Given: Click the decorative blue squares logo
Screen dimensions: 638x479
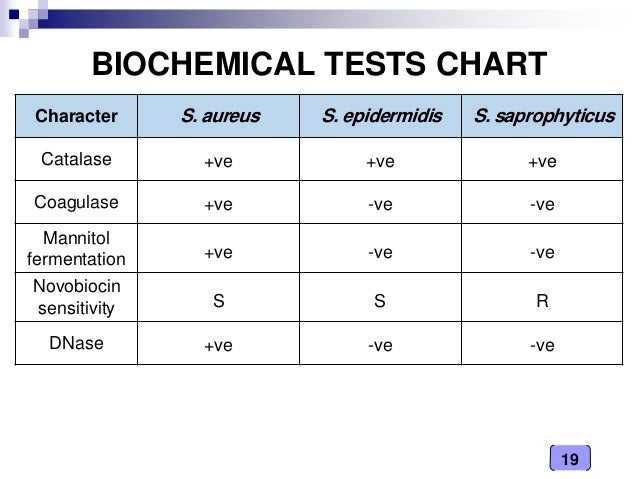Looking at the screenshot, I should 24,18.
